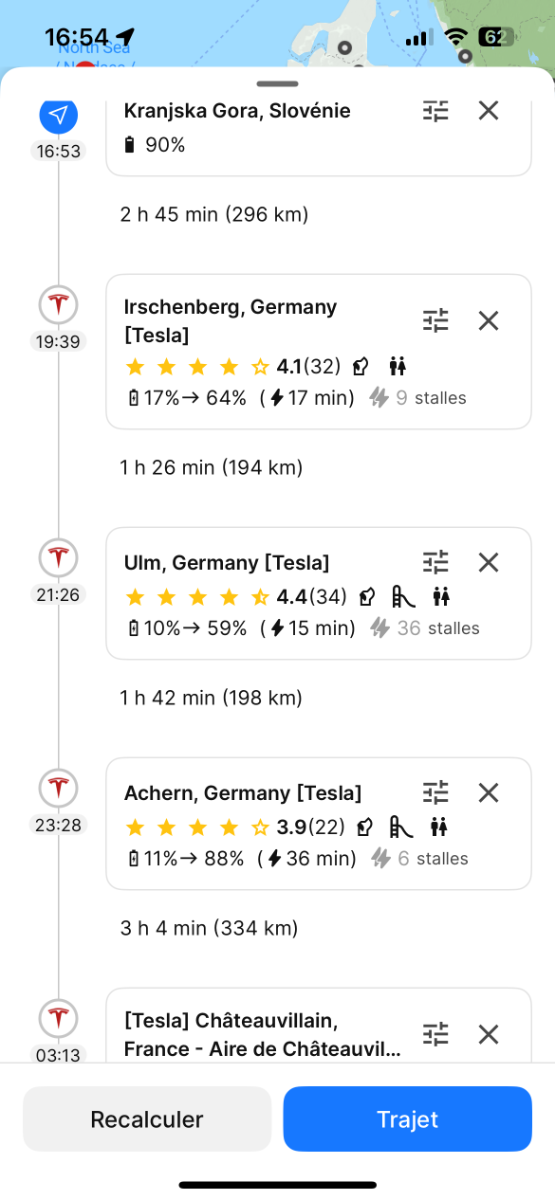This screenshot has width=555, height=1200.
Task: Tap the Tesla logo marker at 21:26
Action: 58,557
